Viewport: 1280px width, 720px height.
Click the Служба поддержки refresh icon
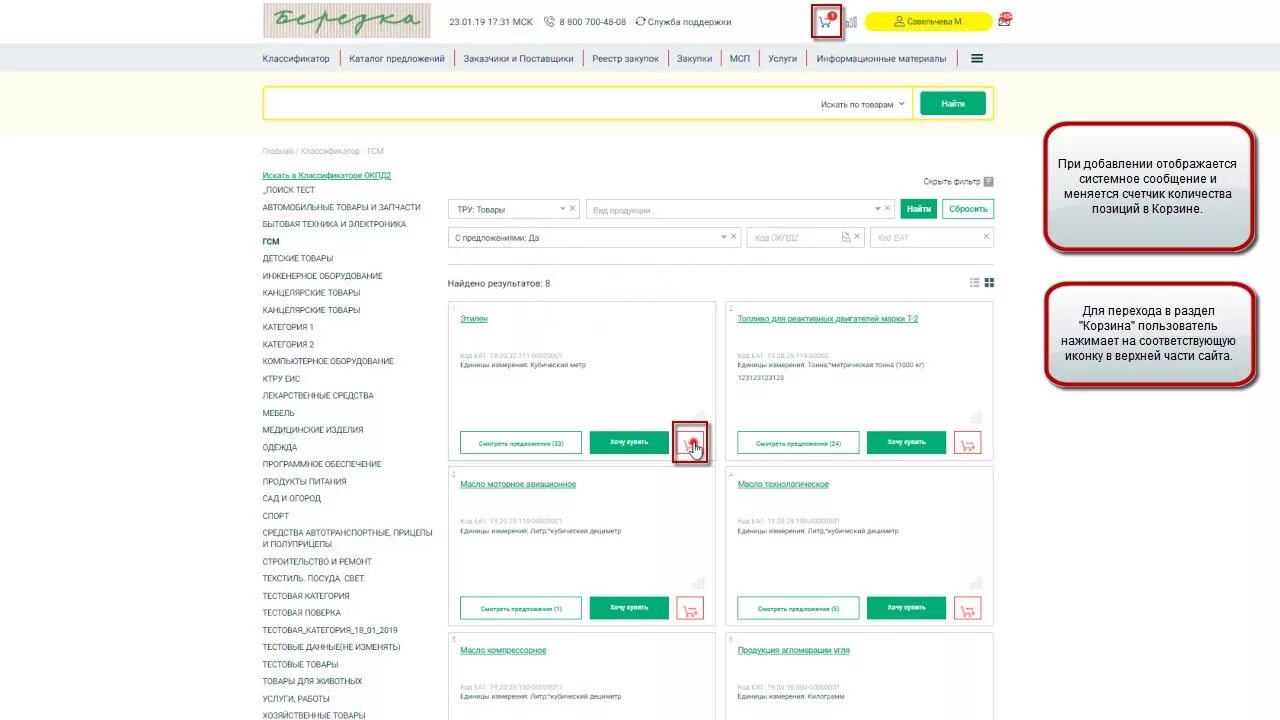(640, 21)
